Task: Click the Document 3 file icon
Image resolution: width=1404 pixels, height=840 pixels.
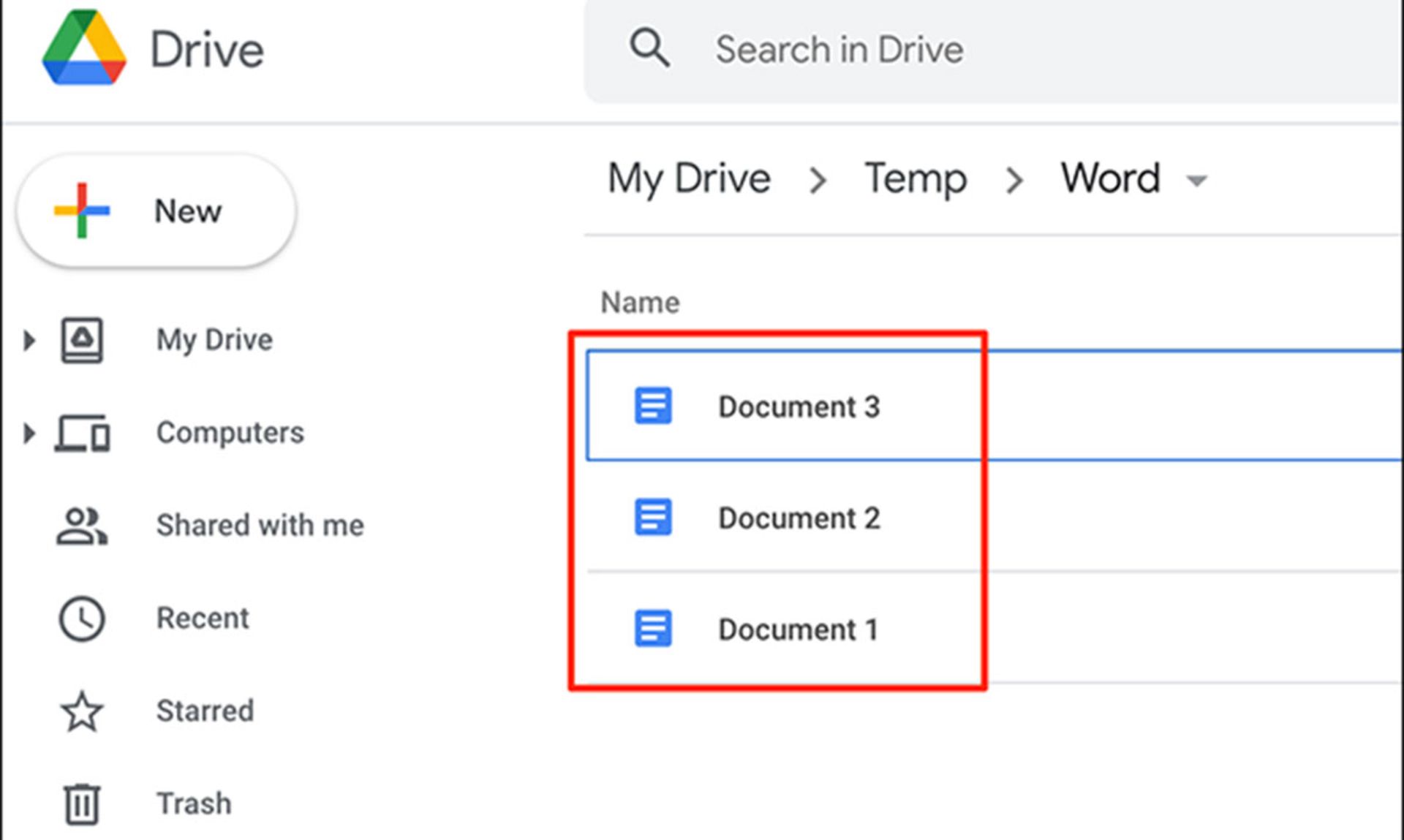Action: [x=652, y=406]
